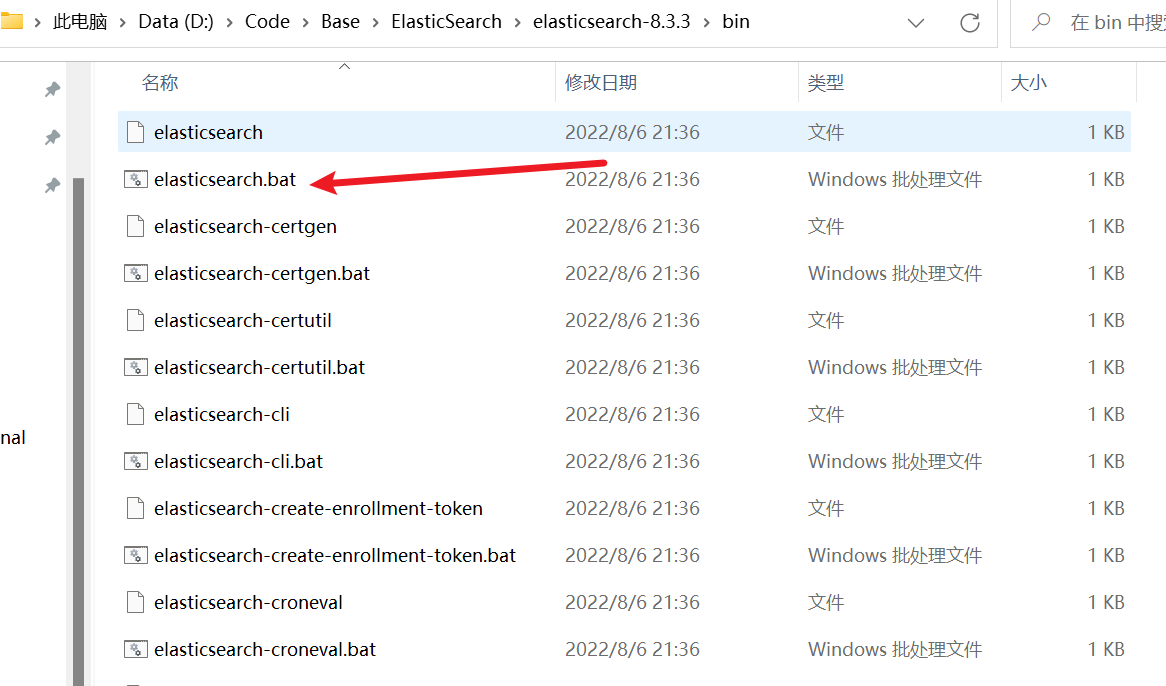Click the type cell of elasticsearch-certgen.bat
Screen dimensions: 1166x686
[895, 274]
